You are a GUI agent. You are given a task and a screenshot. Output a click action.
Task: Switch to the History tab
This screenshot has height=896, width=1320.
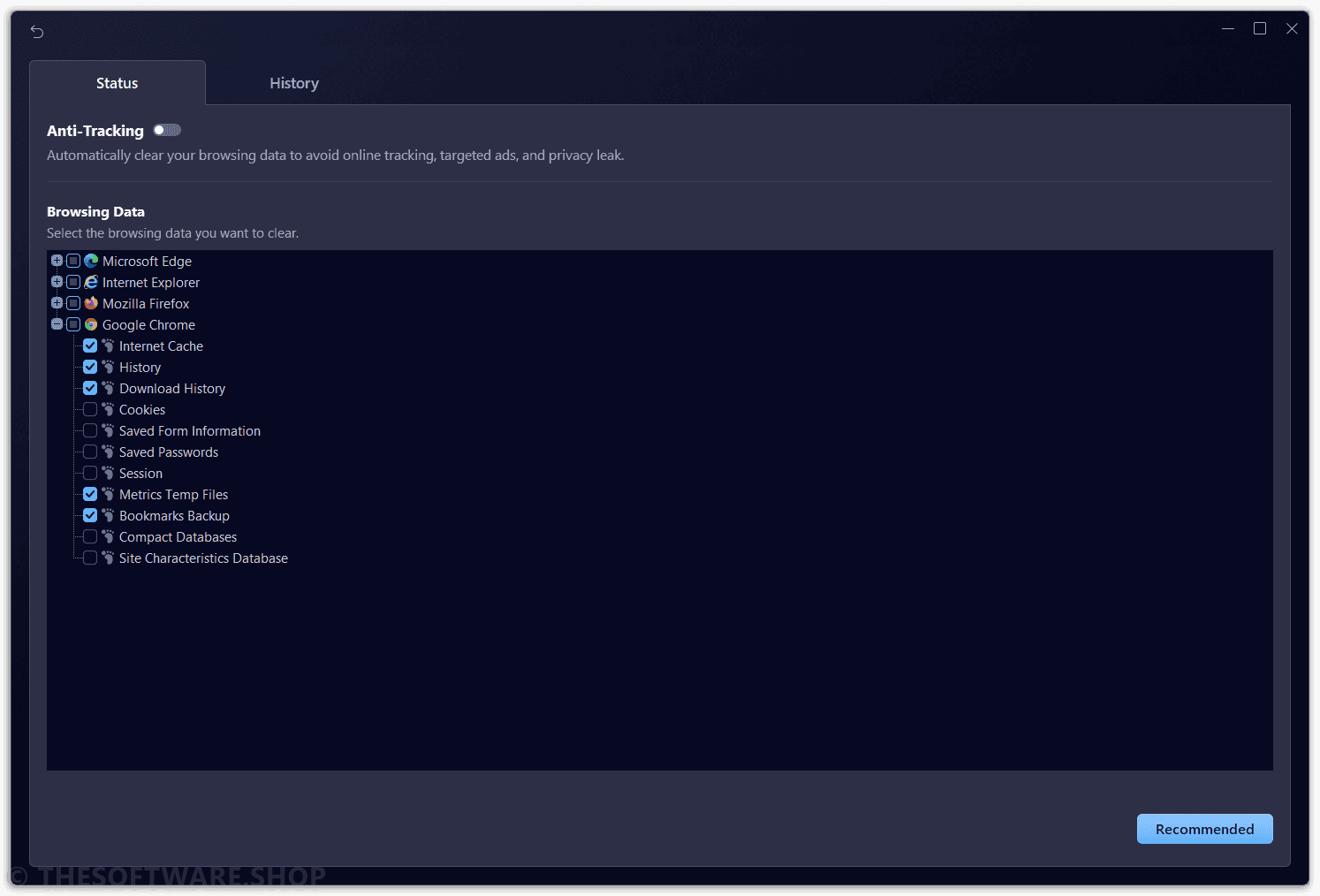[294, 83]
